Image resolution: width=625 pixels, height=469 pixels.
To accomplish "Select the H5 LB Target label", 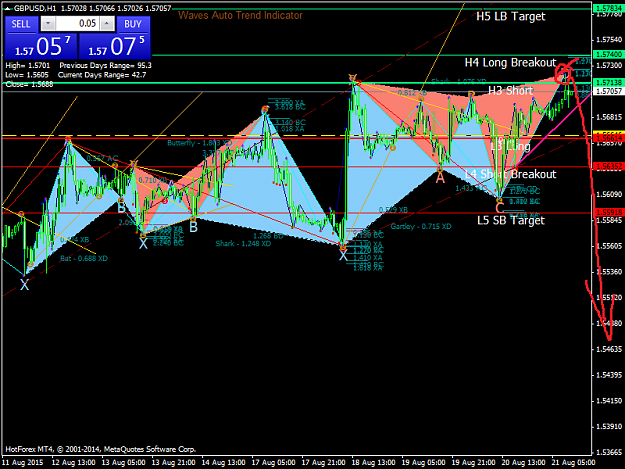I will coord(511,16).
